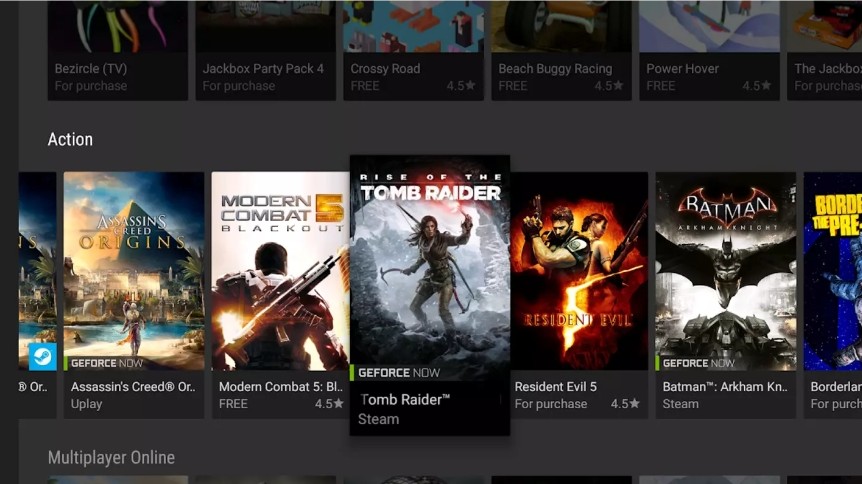Click the 4.5 star rating of Crossy Road

tap(461, 86)
